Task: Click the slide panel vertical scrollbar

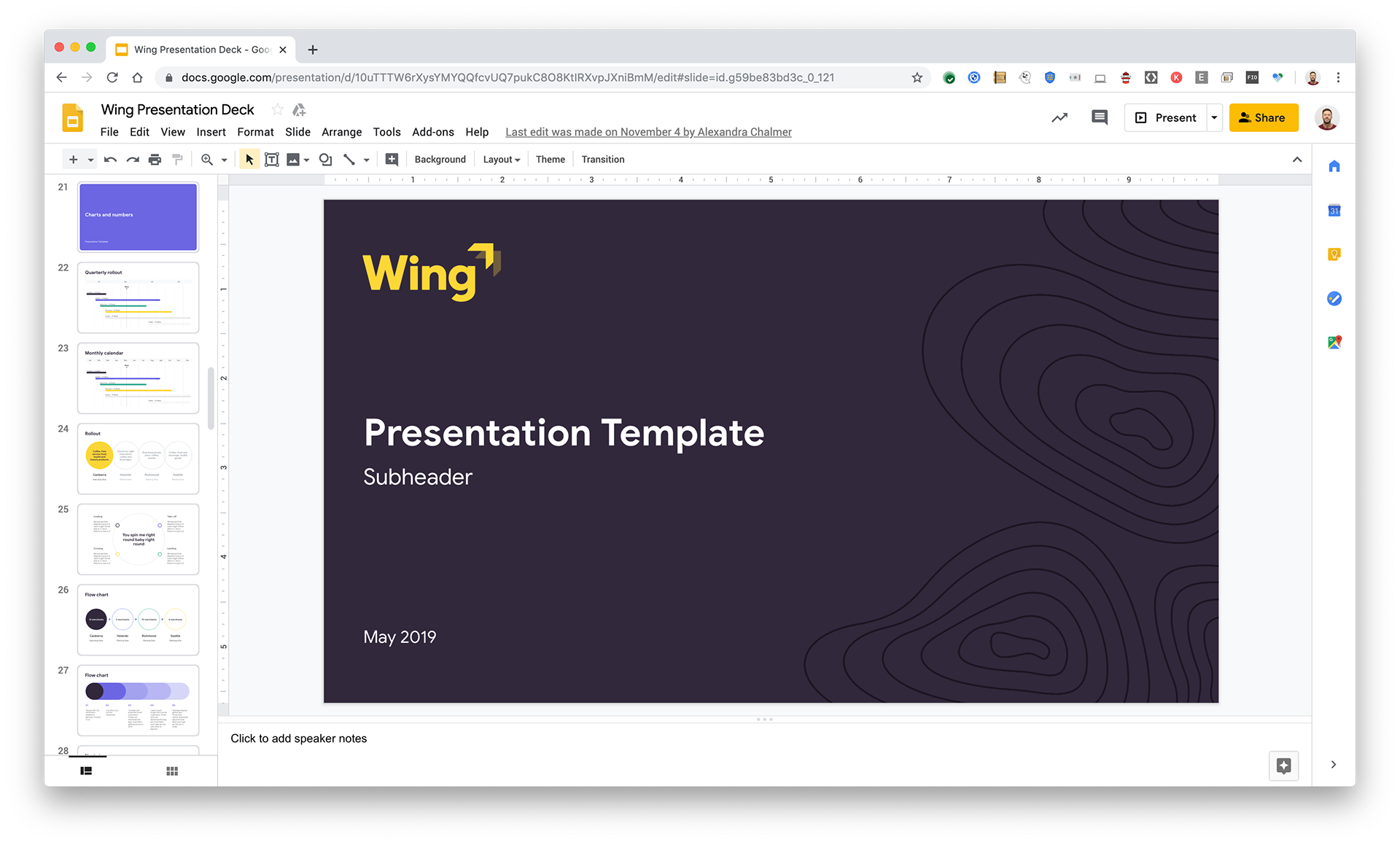Action: point(211,397)
